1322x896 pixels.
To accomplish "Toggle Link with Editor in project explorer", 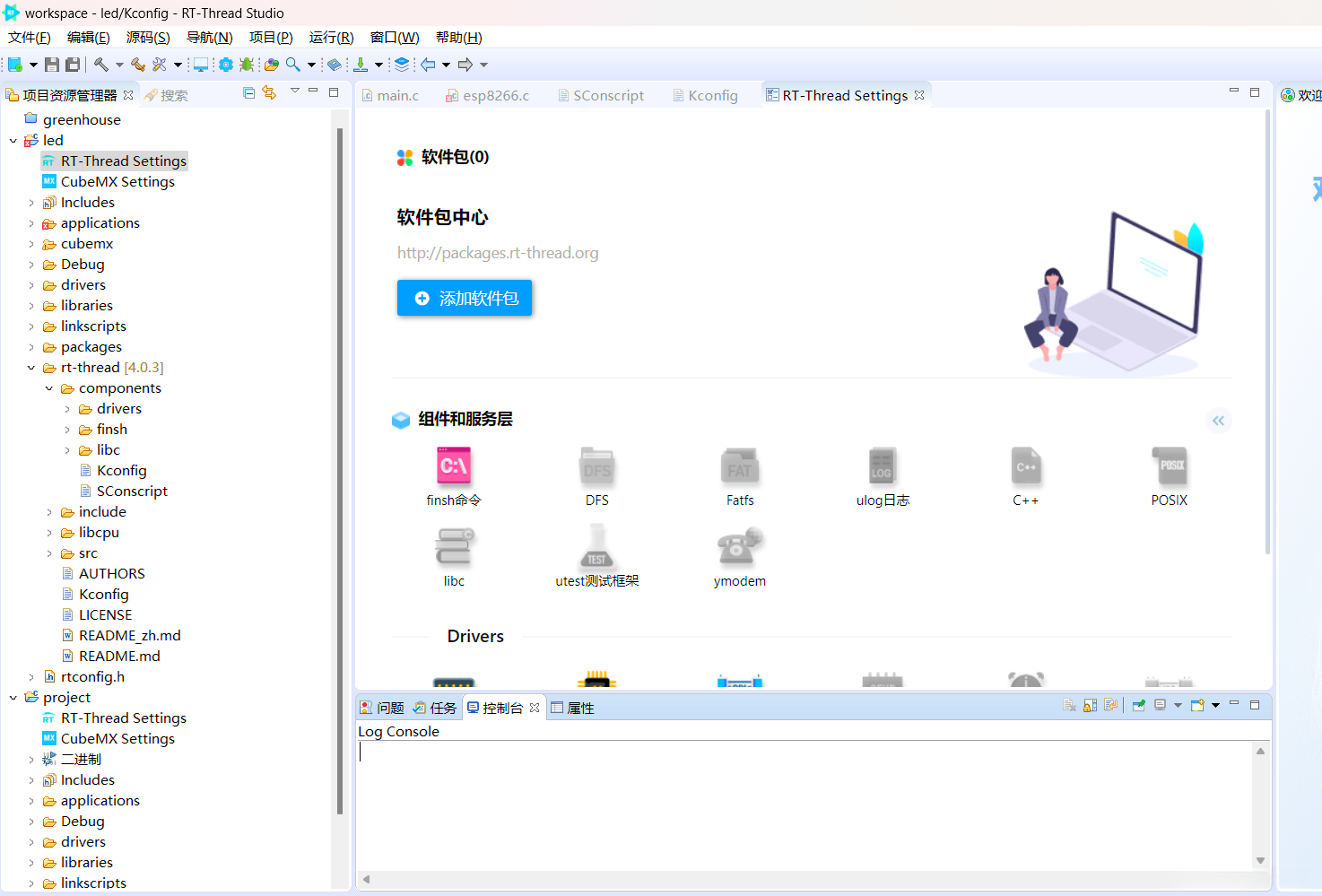I will point(269,92).
